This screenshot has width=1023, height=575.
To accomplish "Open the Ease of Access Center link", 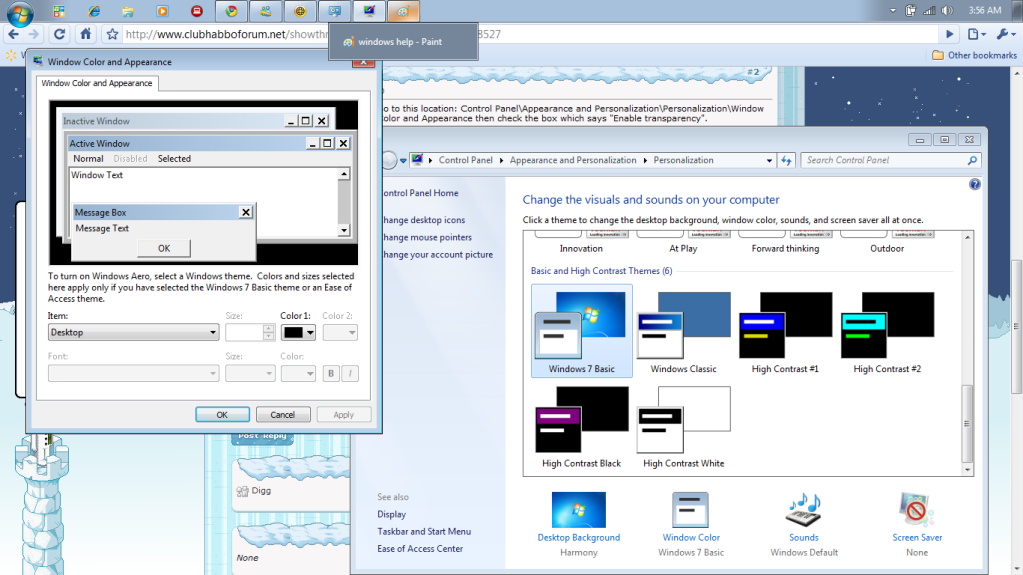I will (x=420, y=548).
